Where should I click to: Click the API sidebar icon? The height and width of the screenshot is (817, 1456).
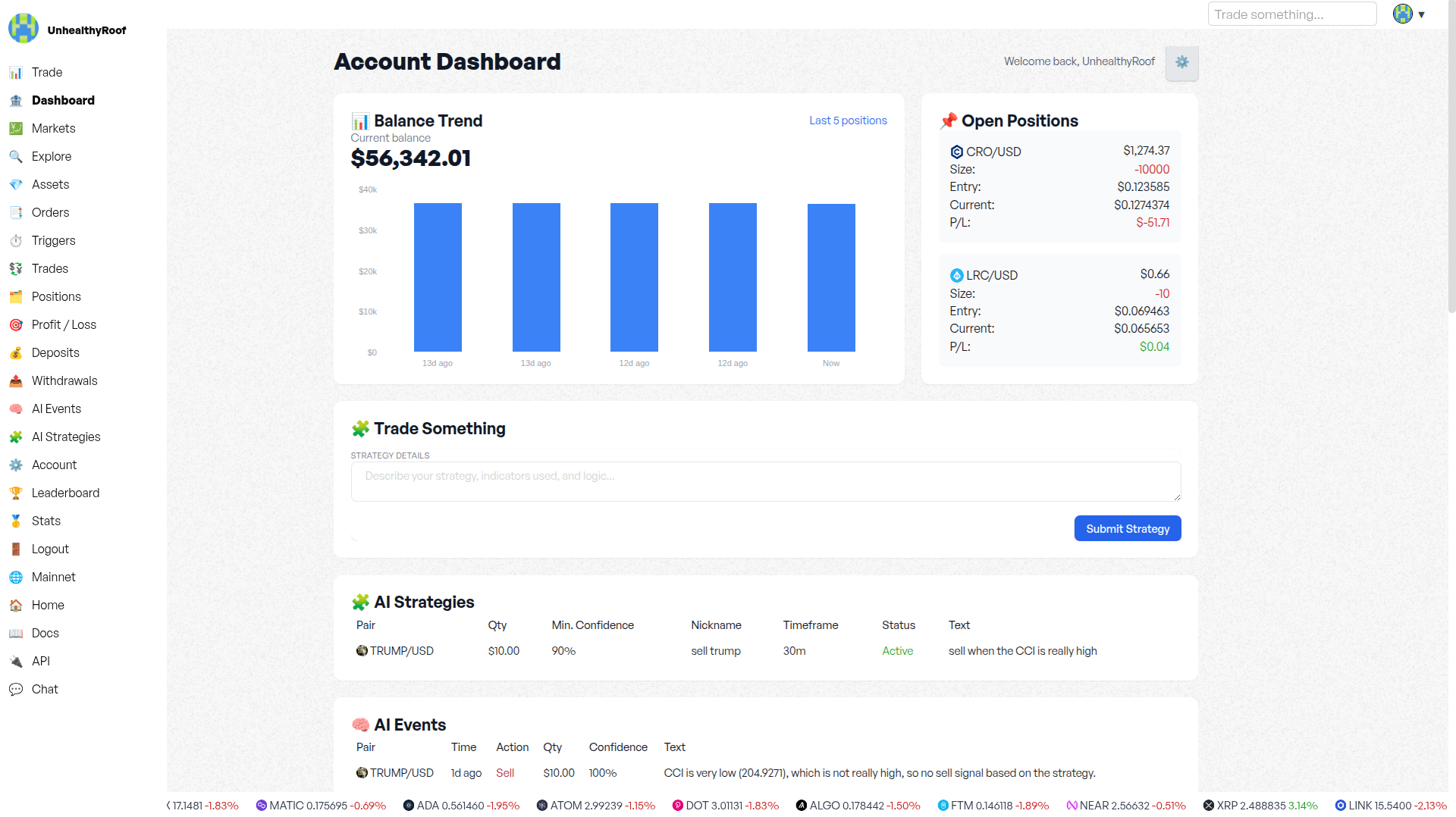[16, 661]
